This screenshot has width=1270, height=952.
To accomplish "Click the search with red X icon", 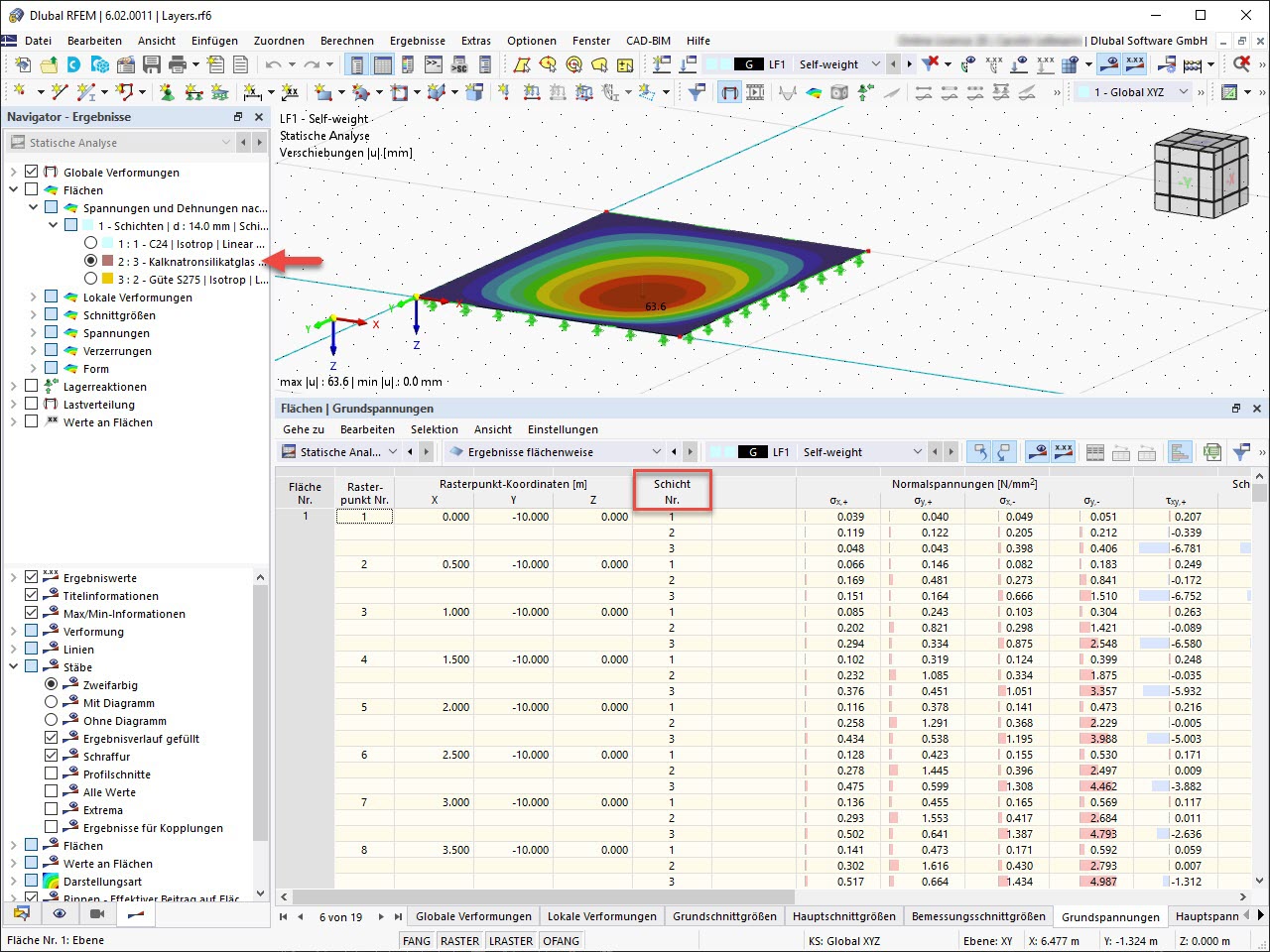I will 1241,64.
